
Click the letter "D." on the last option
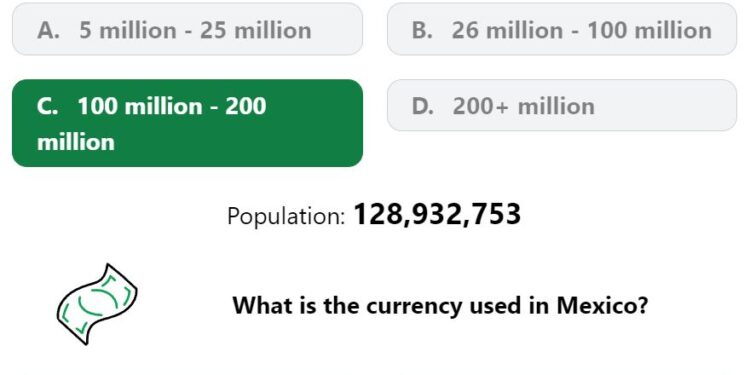point(423,106)
